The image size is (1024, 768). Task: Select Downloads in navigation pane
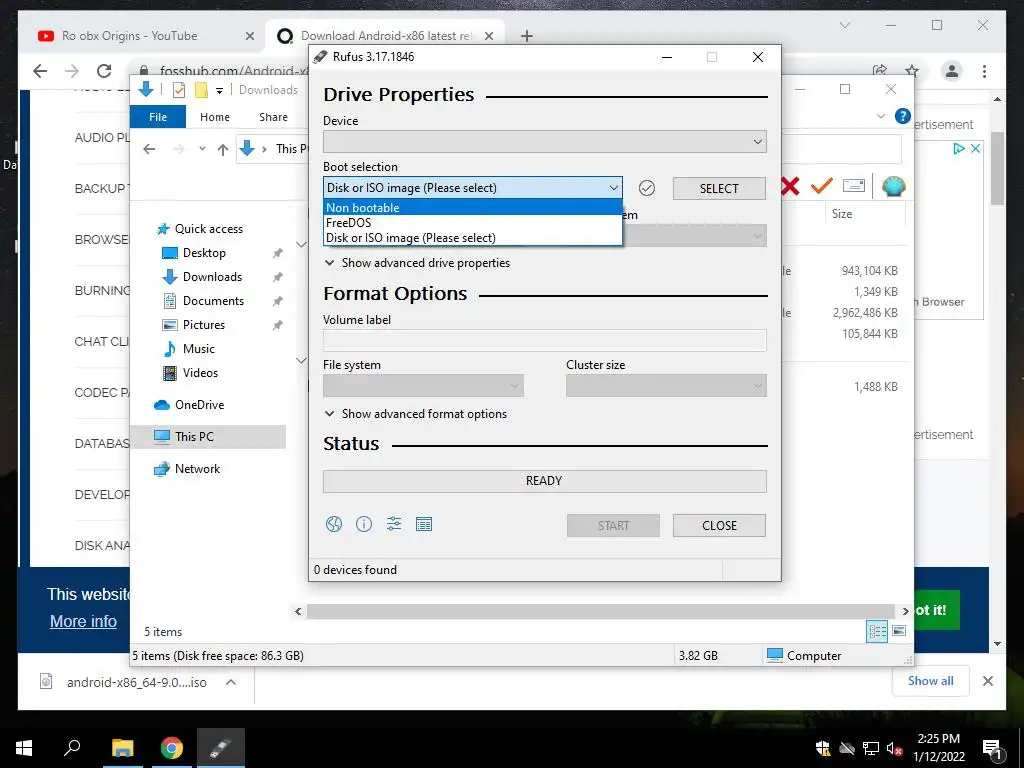212,277
